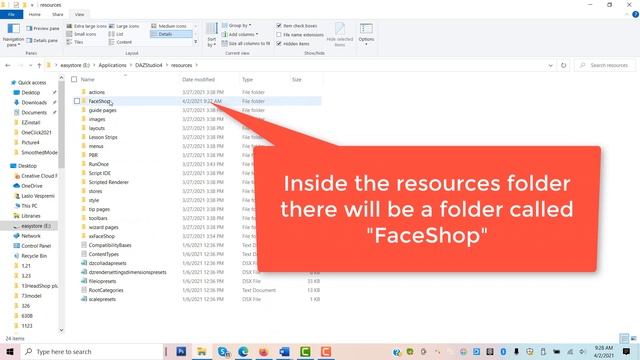This screenshot has height=360, width=640.
Task: Sort by Date modified column header
Action: click(198, 80)
